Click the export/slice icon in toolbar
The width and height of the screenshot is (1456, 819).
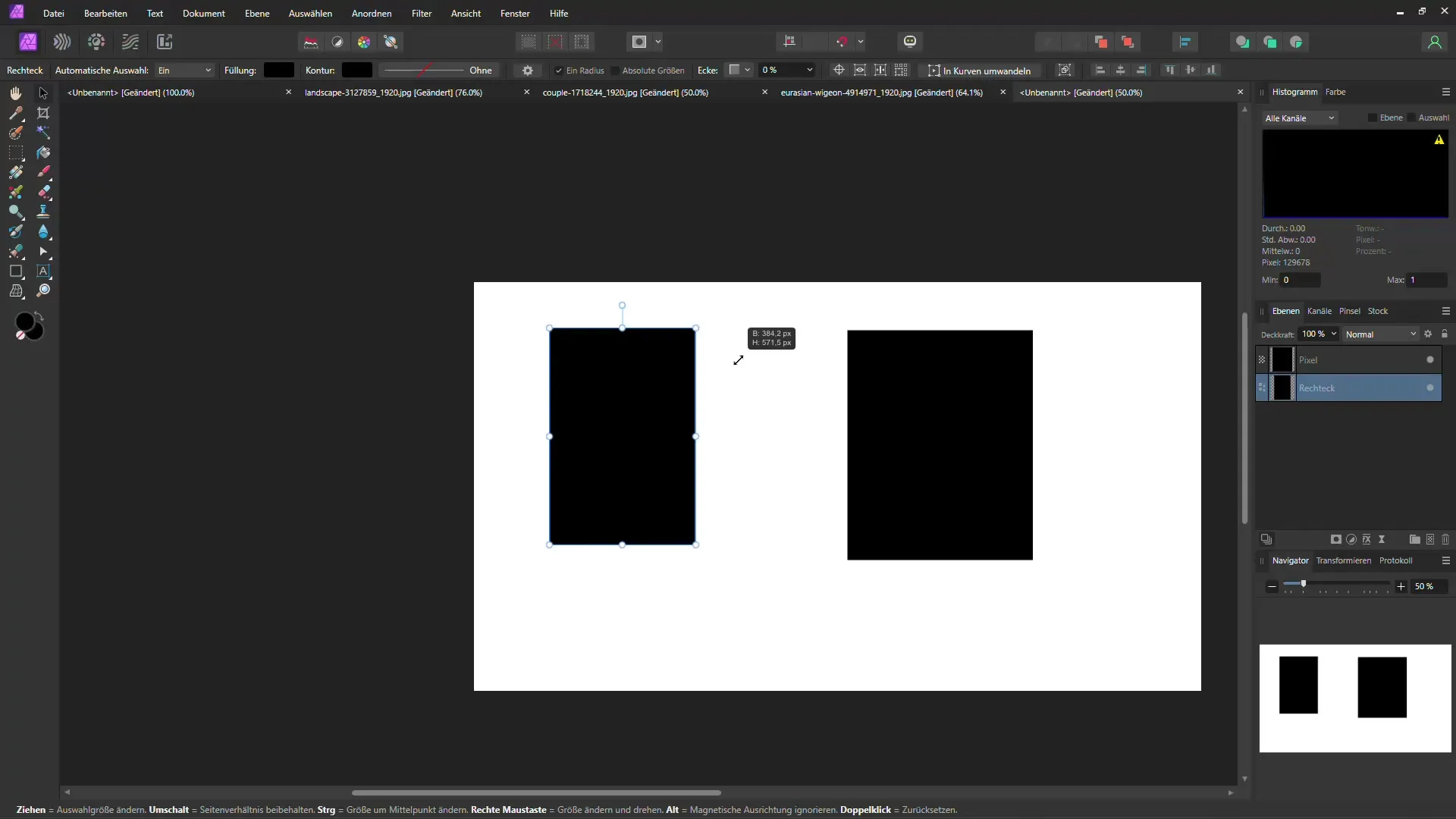coord(164,41)
